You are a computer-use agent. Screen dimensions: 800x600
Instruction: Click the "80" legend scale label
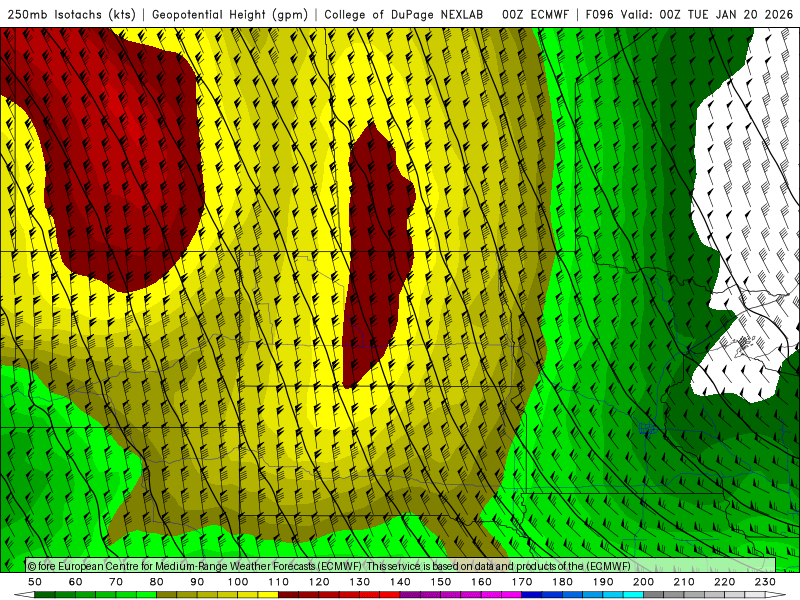click(157, 582)
